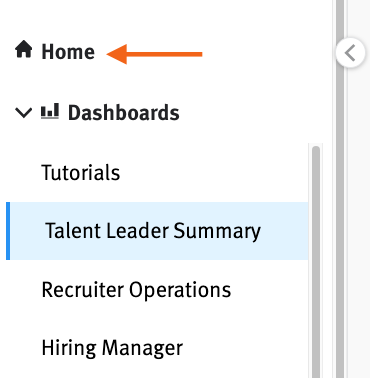Click highlighted row space right of Talent Leader Summary

click(x=284, y=231)
